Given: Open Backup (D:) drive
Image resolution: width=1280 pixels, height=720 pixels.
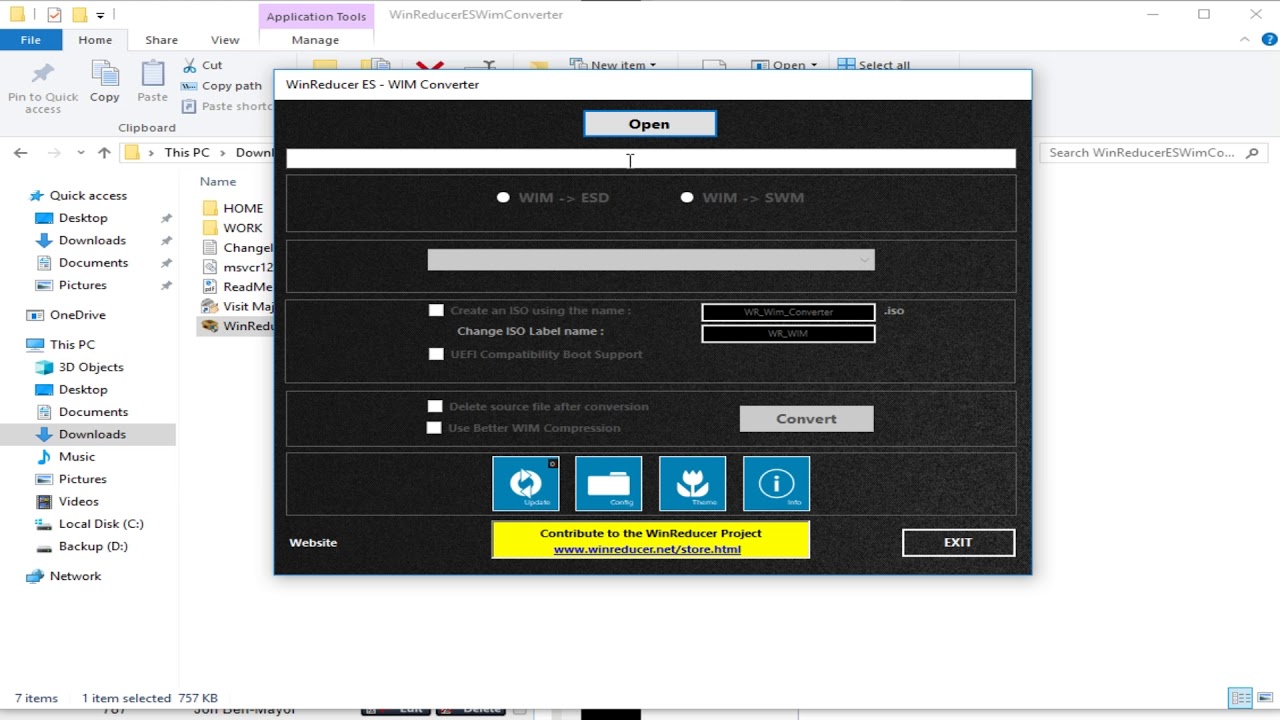Looking at the screenshot, I should click(93, 547).
